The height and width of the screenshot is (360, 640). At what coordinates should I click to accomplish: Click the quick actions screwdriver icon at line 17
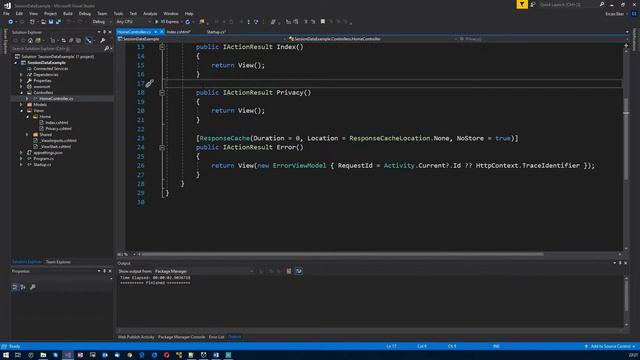149,83
